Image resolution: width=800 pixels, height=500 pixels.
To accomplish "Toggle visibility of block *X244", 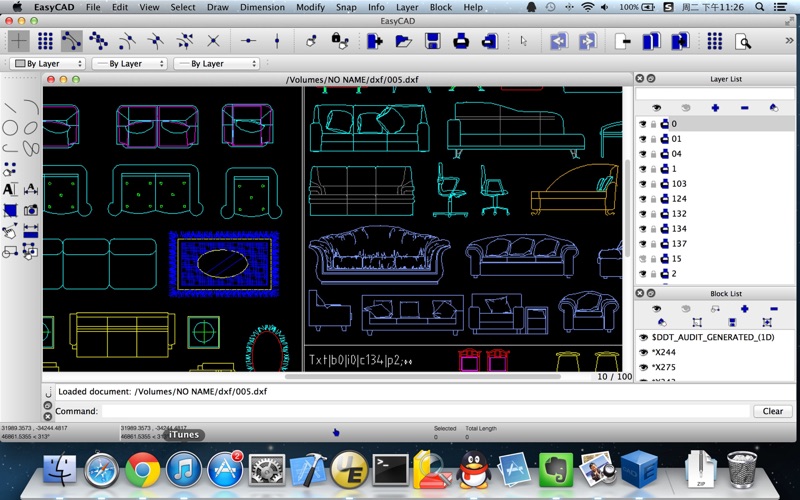I will pyautogui.click(x=643, y=353).
